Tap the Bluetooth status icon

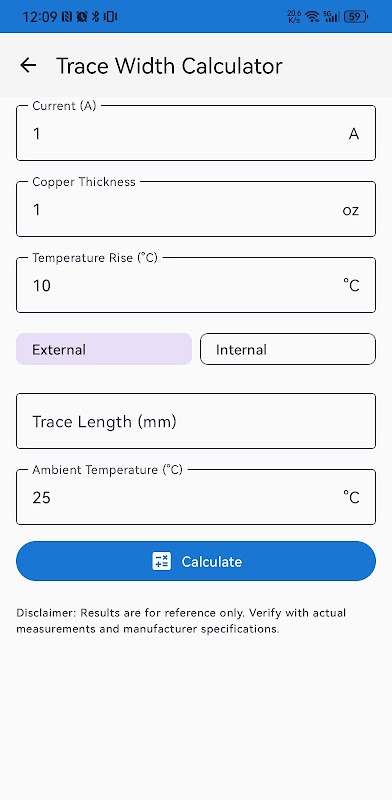click(95, 17)
